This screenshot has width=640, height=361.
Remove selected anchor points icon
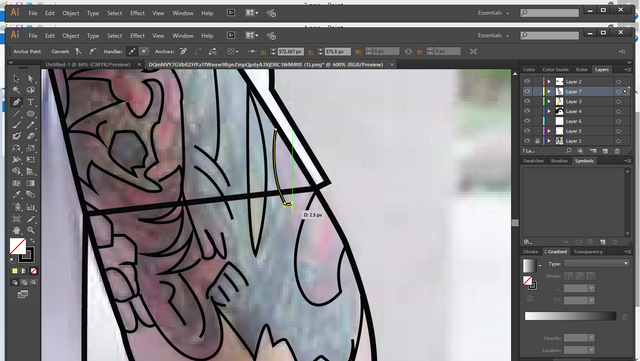183,51
